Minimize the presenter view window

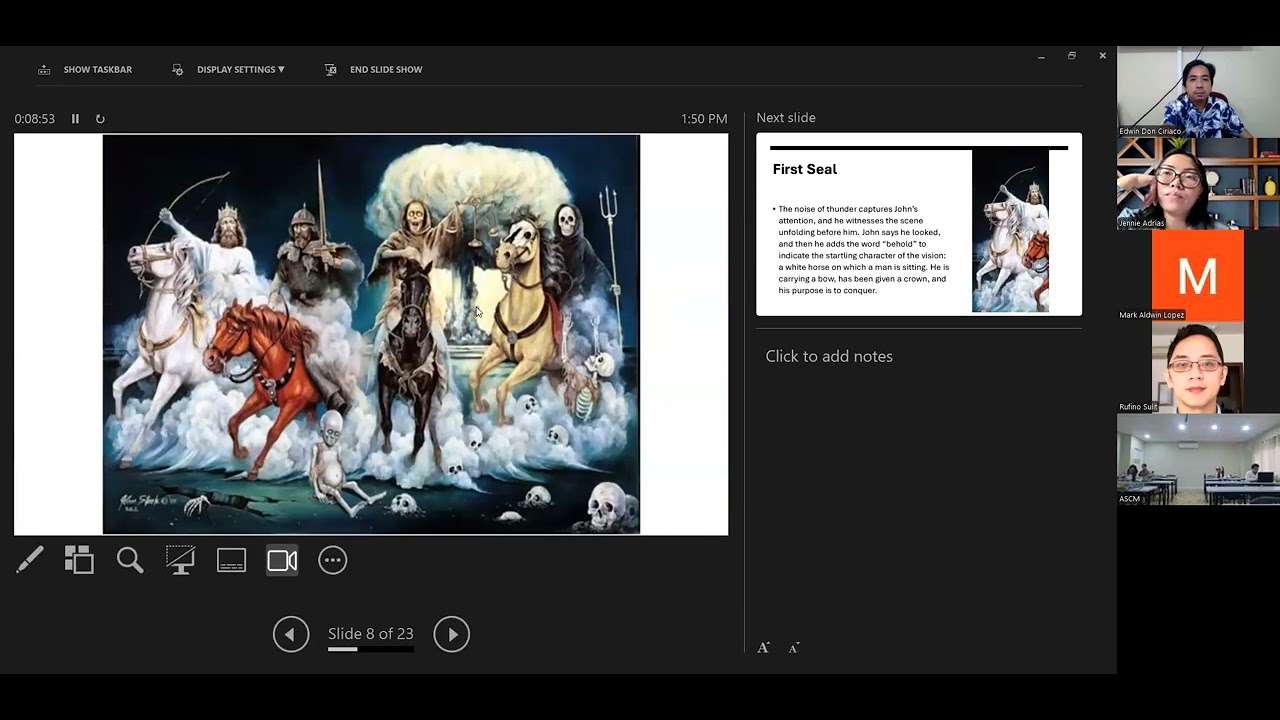click(1041, 57)
